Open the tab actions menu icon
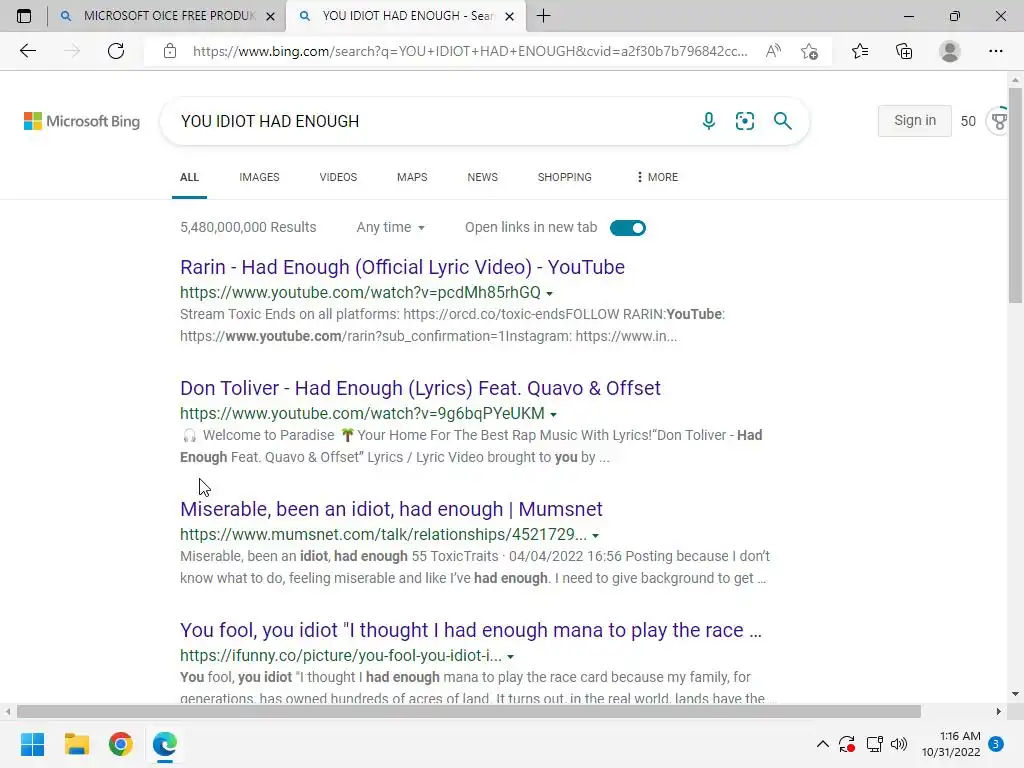Screen dimensions: 1024x768 (x=24, y=16)
